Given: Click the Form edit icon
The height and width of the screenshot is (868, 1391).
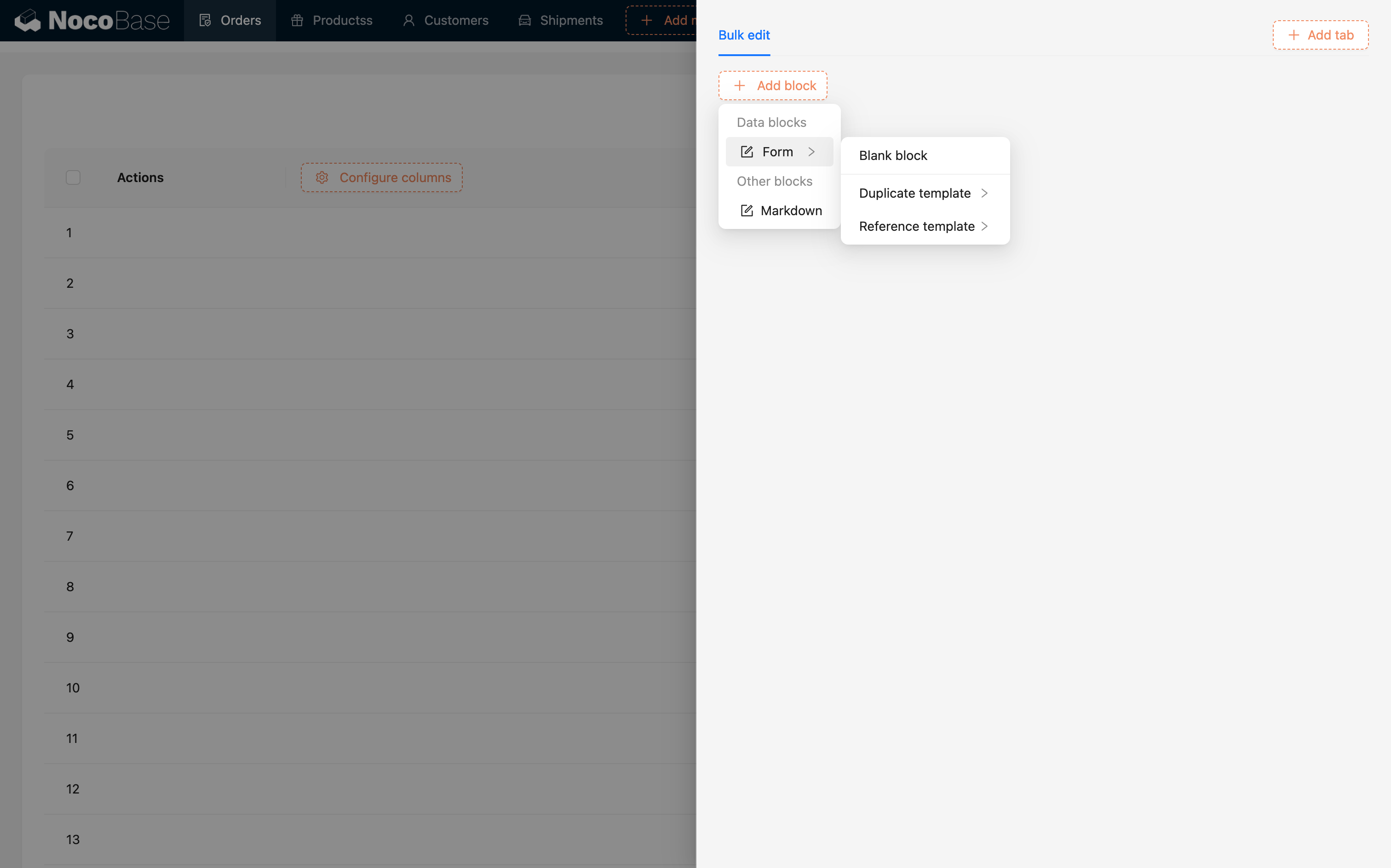Looking at the screenshot, I should [x=747, y=152].
